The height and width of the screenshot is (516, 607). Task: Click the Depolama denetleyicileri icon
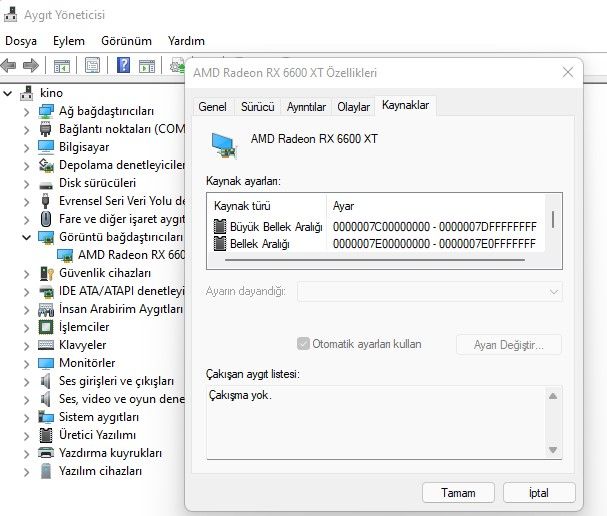click(x=46, y=165)
